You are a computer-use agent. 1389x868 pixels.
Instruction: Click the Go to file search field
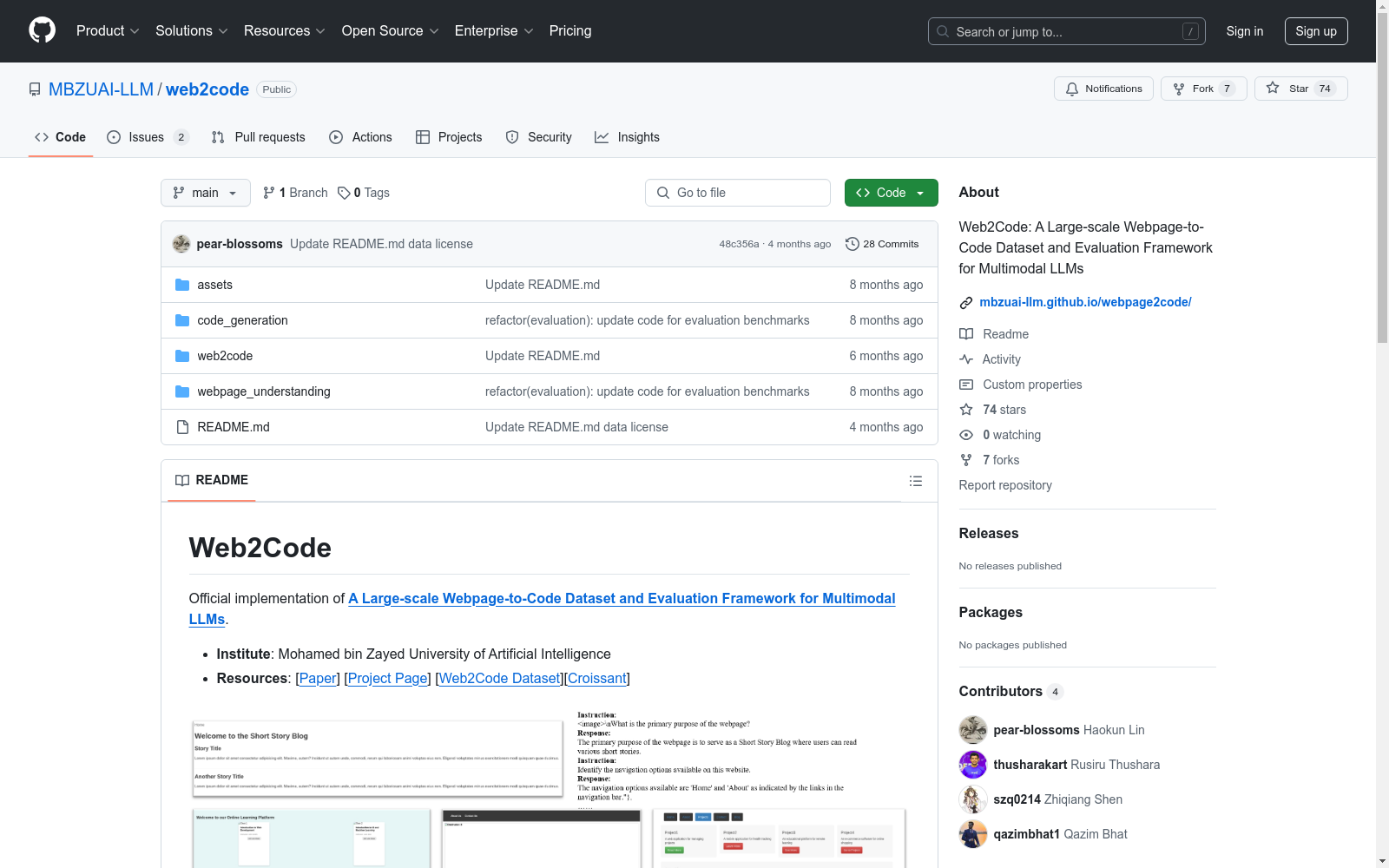(738, 193)
